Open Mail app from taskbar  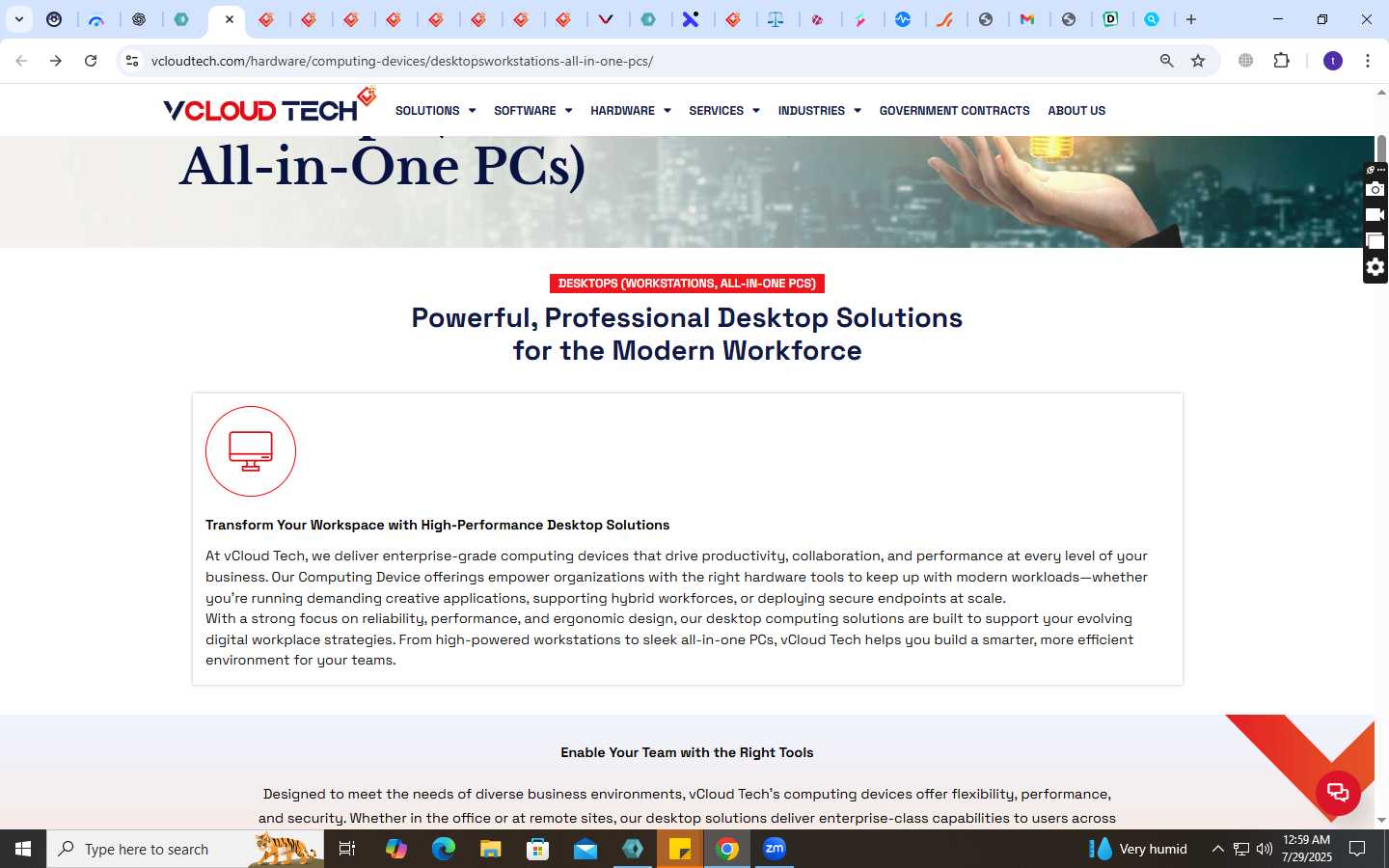pyautogui.click(x=586, y=849)
